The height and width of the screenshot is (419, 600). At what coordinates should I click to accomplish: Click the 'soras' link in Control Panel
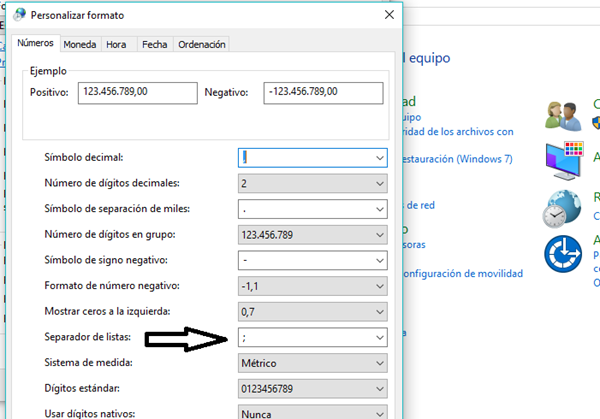point(414,245)
